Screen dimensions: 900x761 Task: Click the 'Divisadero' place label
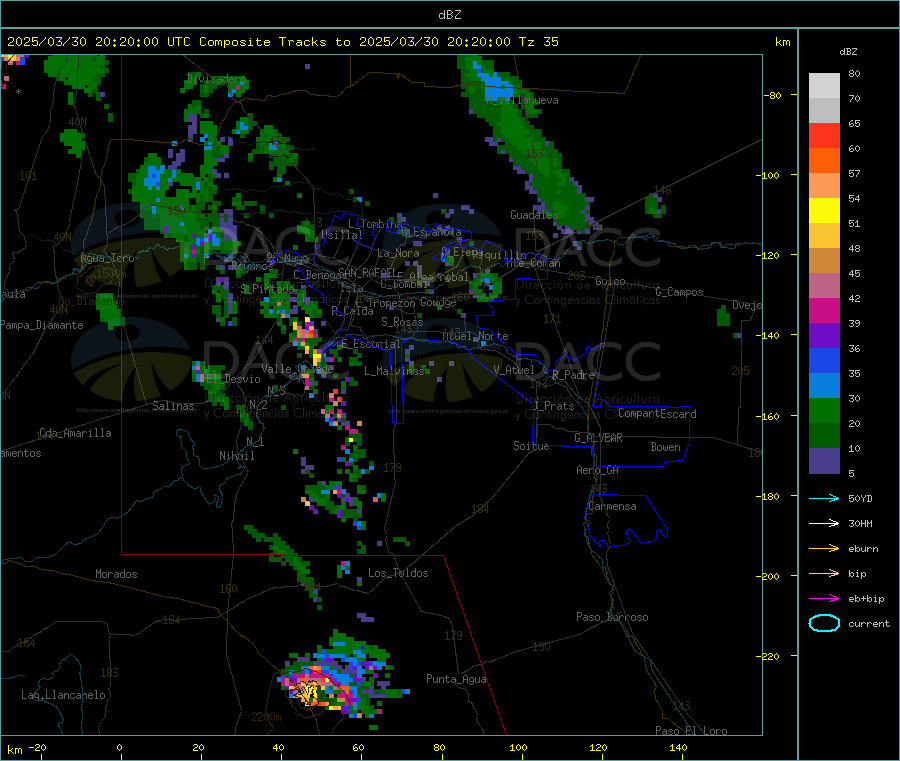click(216, 79)
